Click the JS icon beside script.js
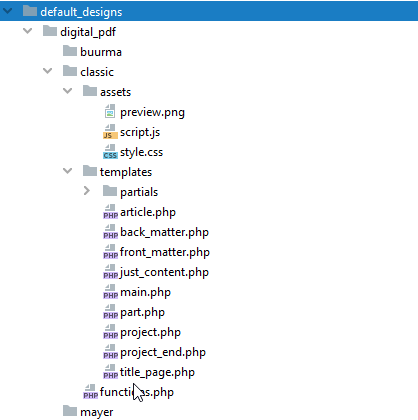The width and height of the screenshot is (418, 420). [x=110, y=132]
